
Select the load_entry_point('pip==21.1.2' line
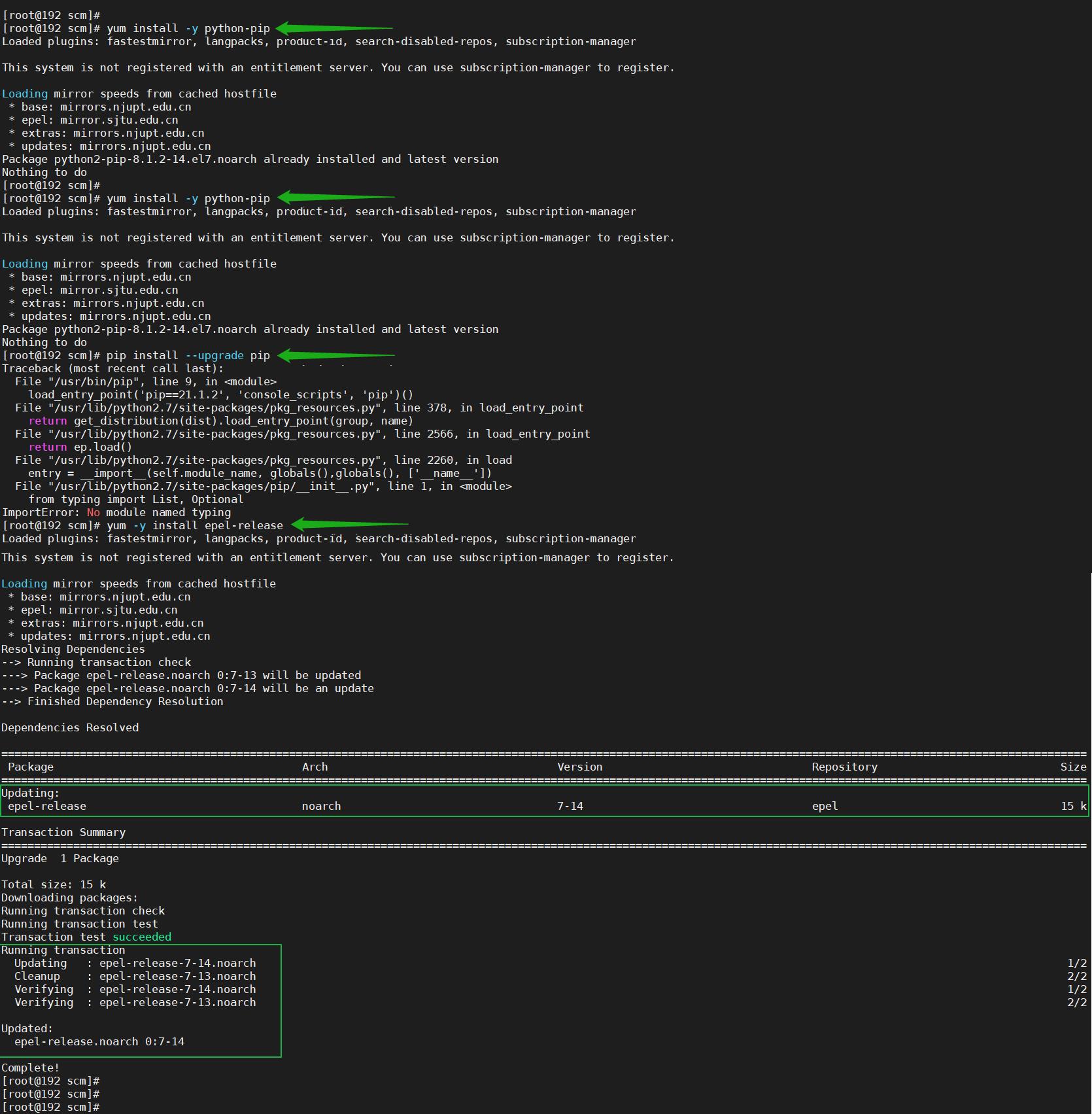click(221, 394)
